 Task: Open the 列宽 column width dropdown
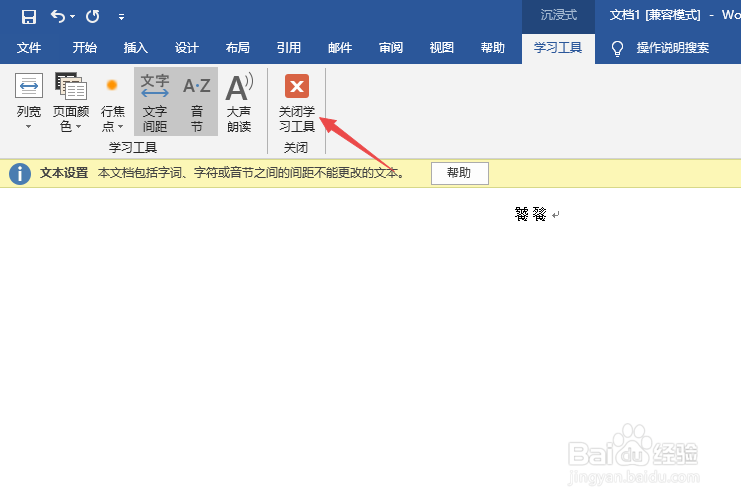[29, 102]
